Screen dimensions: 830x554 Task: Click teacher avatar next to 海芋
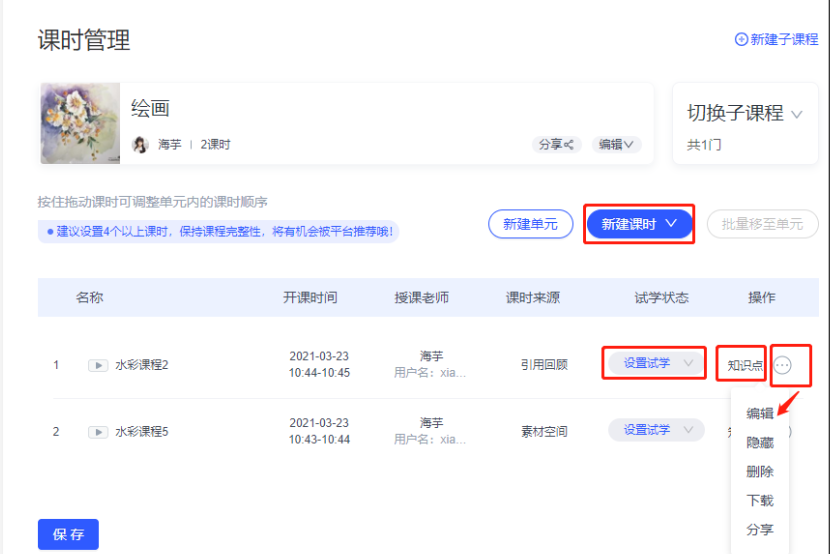tap(140, 144)
